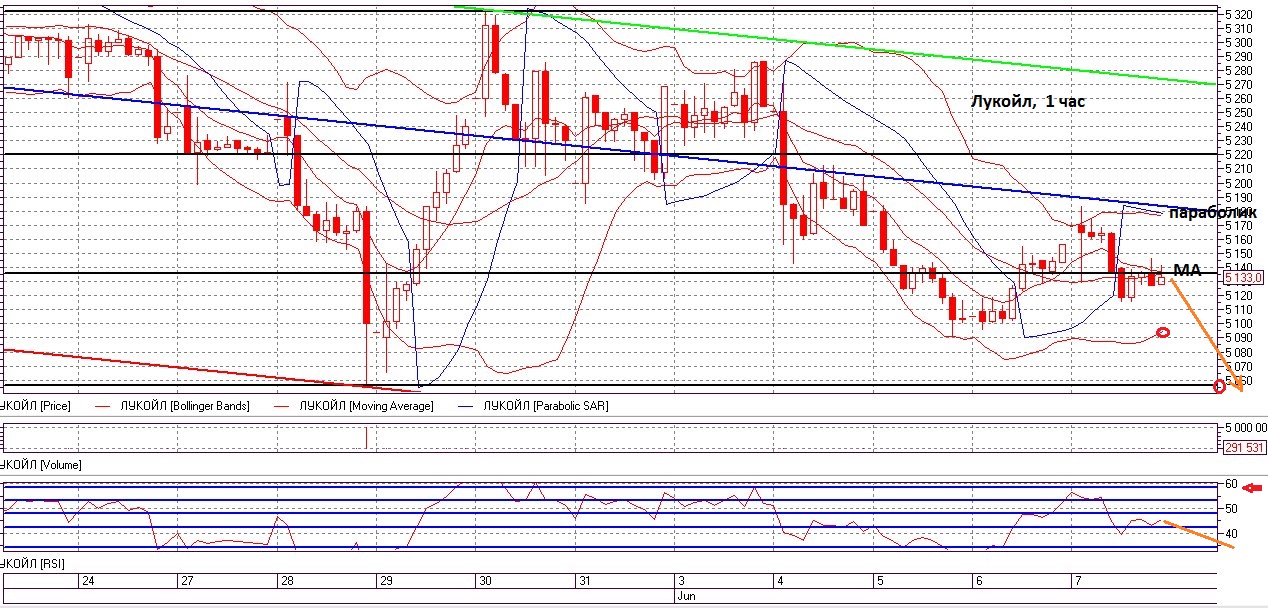Click date 24 on time axis
The image size is (1268, 608).
click(x=88, y=580)
